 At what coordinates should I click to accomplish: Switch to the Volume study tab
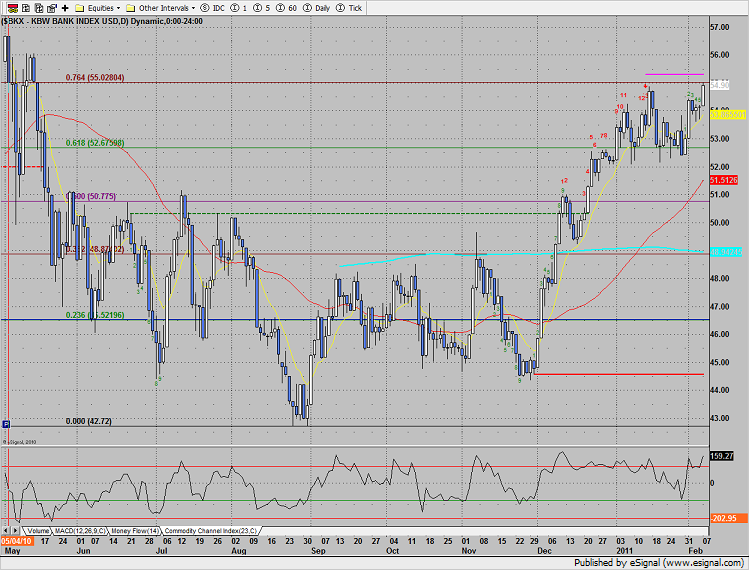38,530
